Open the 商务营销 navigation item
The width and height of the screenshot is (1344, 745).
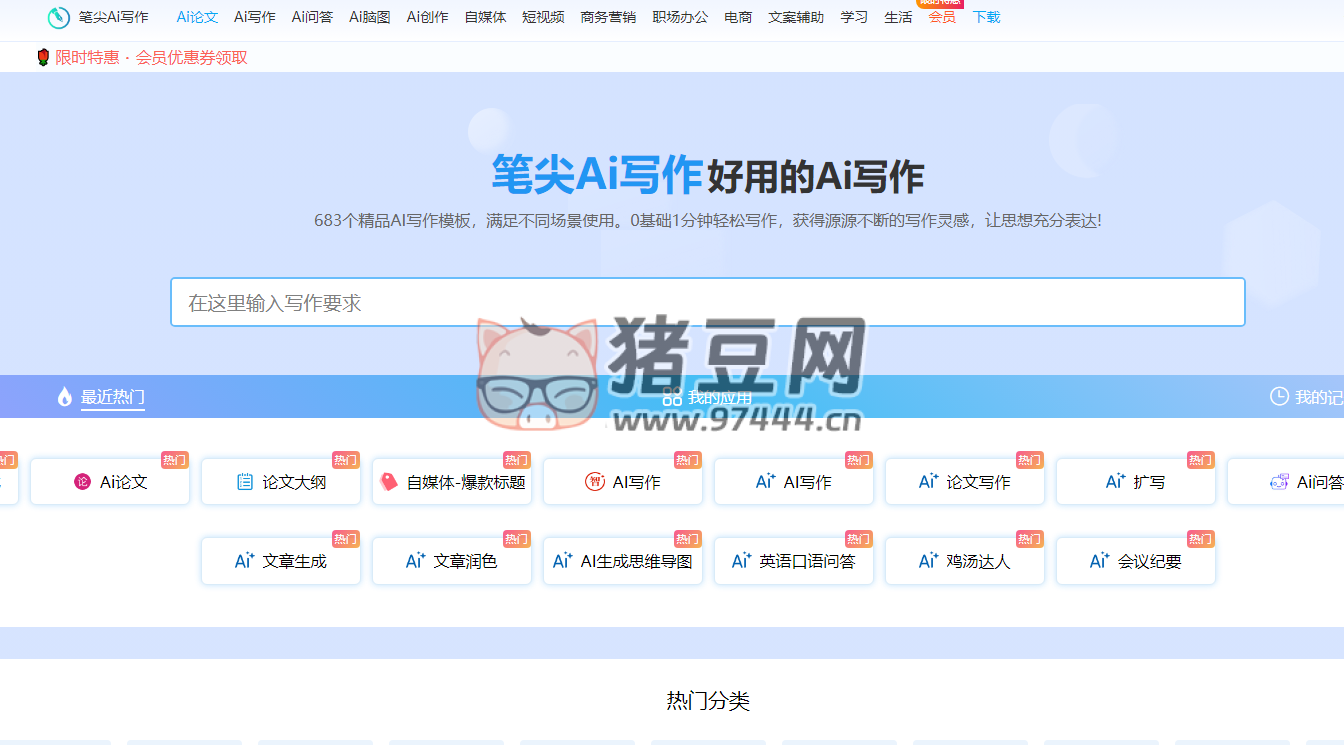608,17
